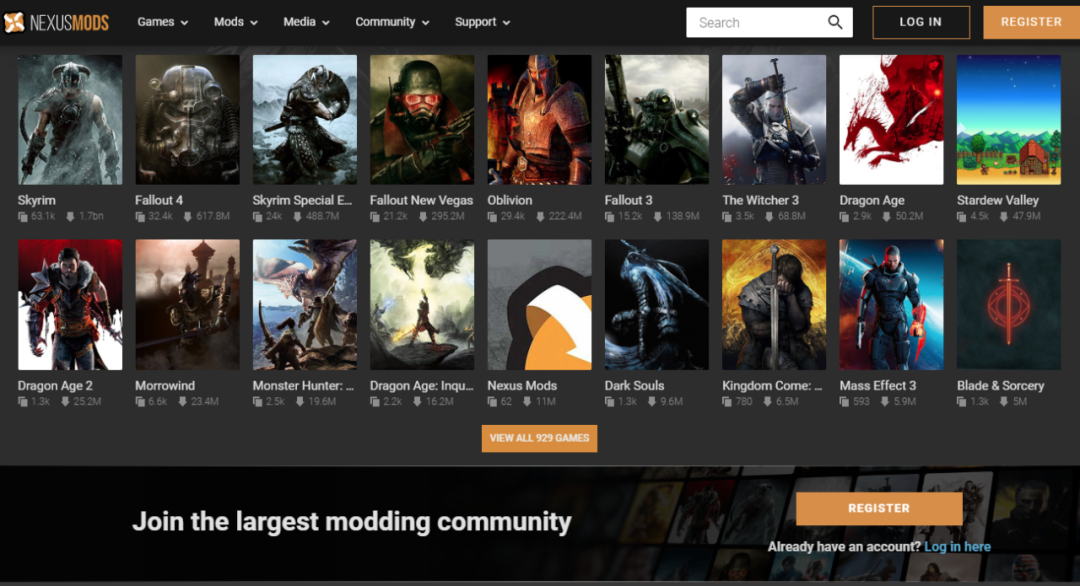
Task: Open Fallout New Vegas cover art
Action: point(422,120)
